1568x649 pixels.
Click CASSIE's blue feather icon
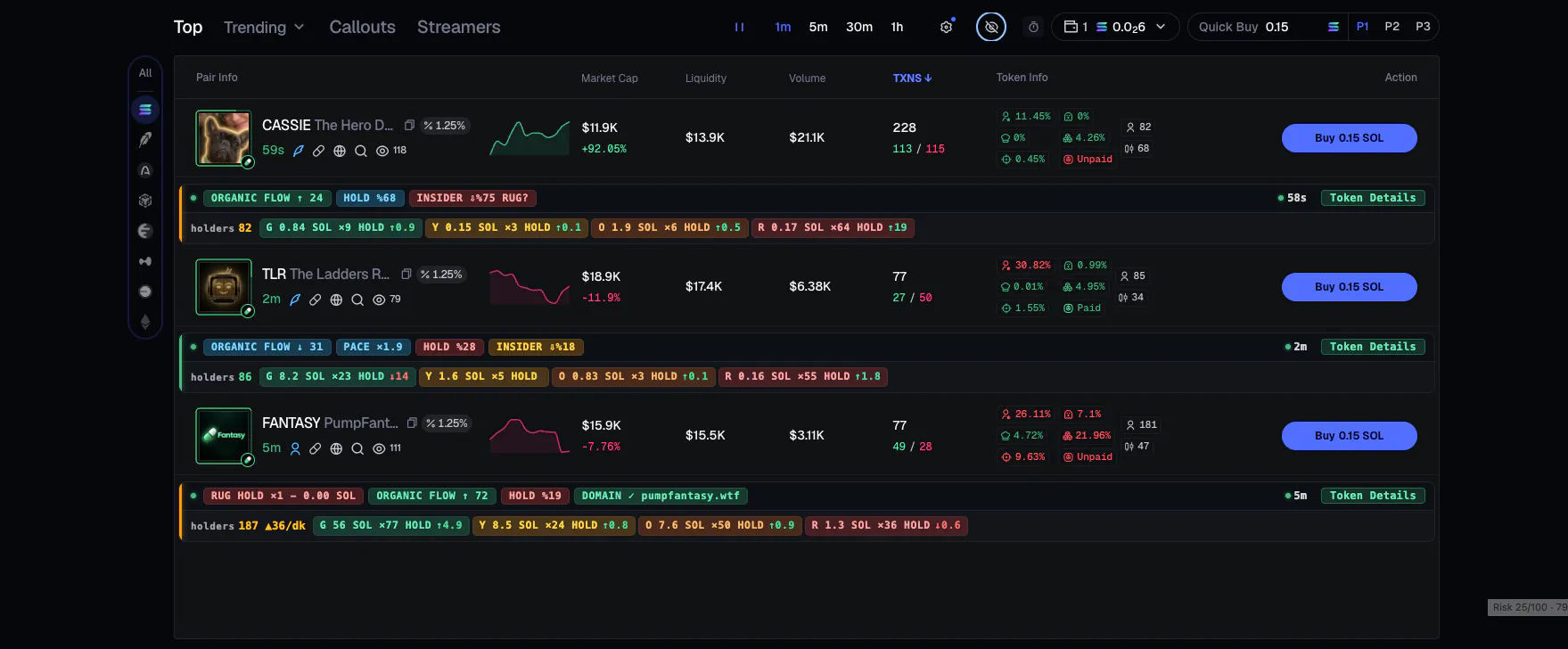click(x=299, y=151)
